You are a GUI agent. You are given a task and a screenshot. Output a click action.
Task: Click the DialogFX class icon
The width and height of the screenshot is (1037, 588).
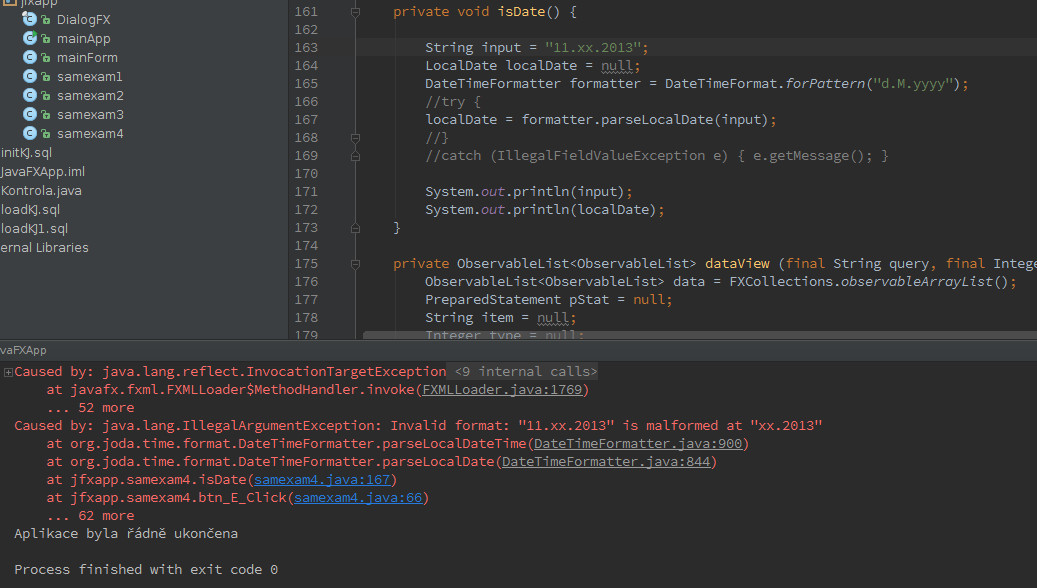30,19
